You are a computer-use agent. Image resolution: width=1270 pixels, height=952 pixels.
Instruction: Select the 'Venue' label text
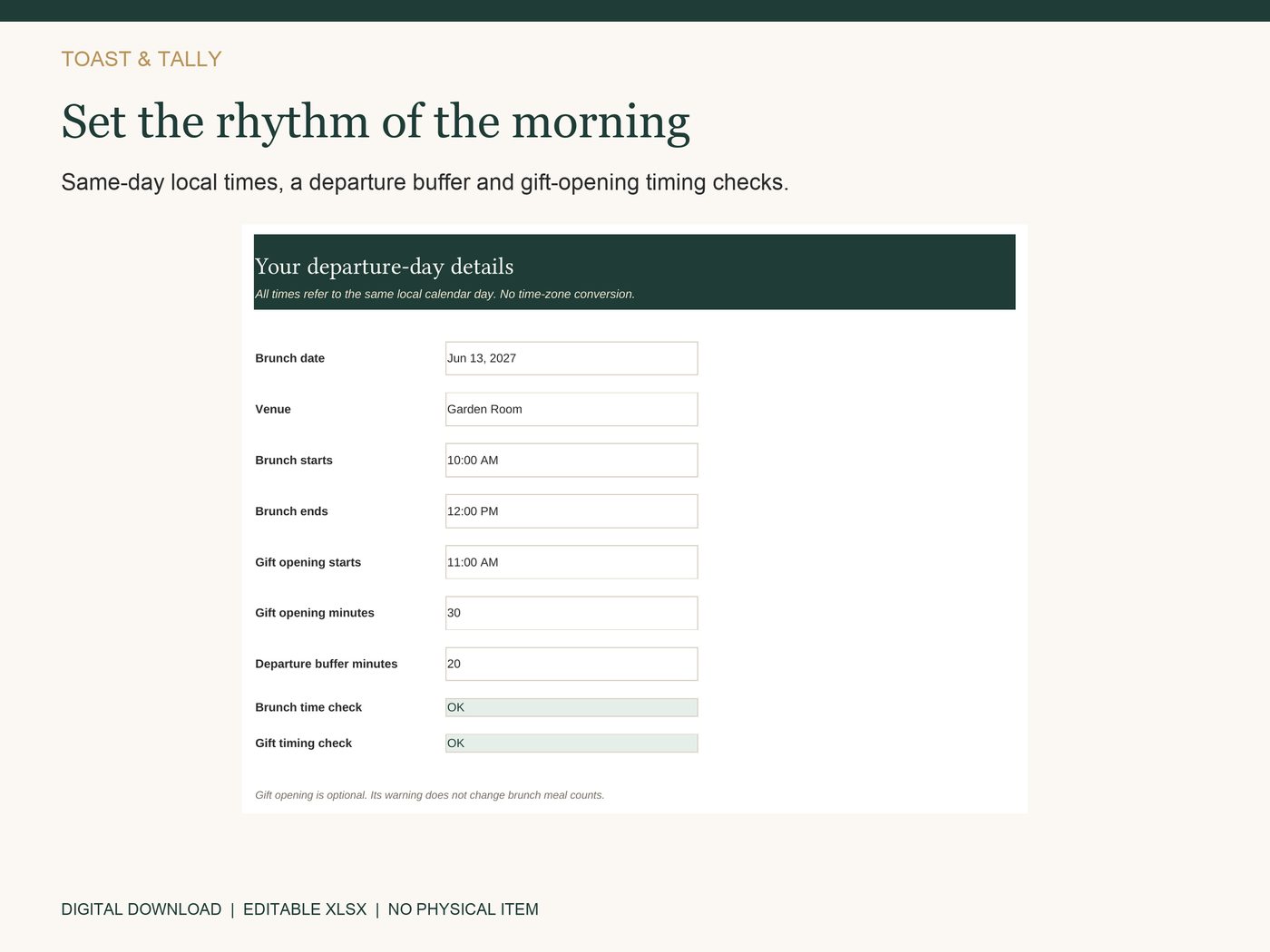(x=273, y=409)
